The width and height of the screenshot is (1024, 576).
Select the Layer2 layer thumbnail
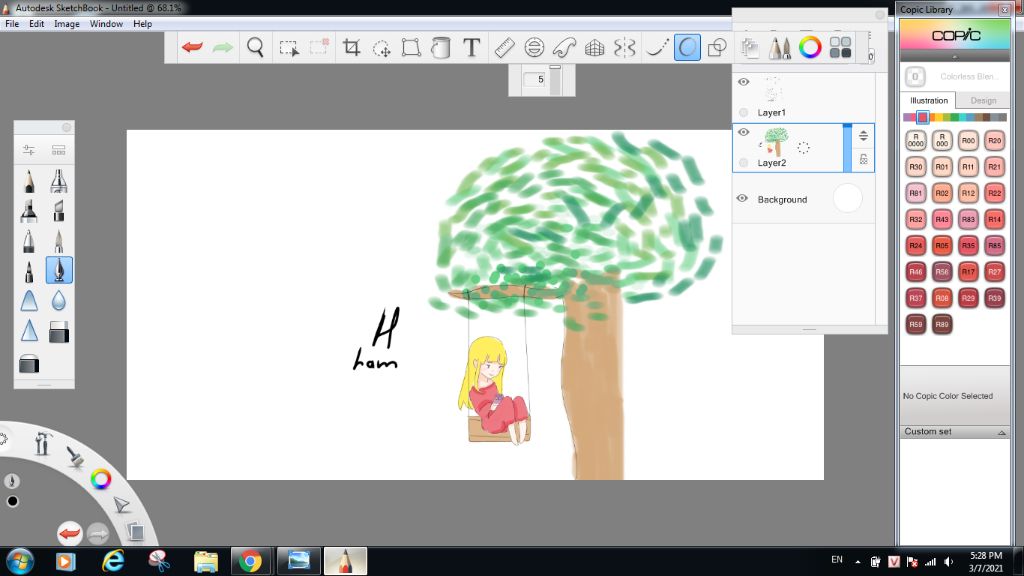pos(776,142)
